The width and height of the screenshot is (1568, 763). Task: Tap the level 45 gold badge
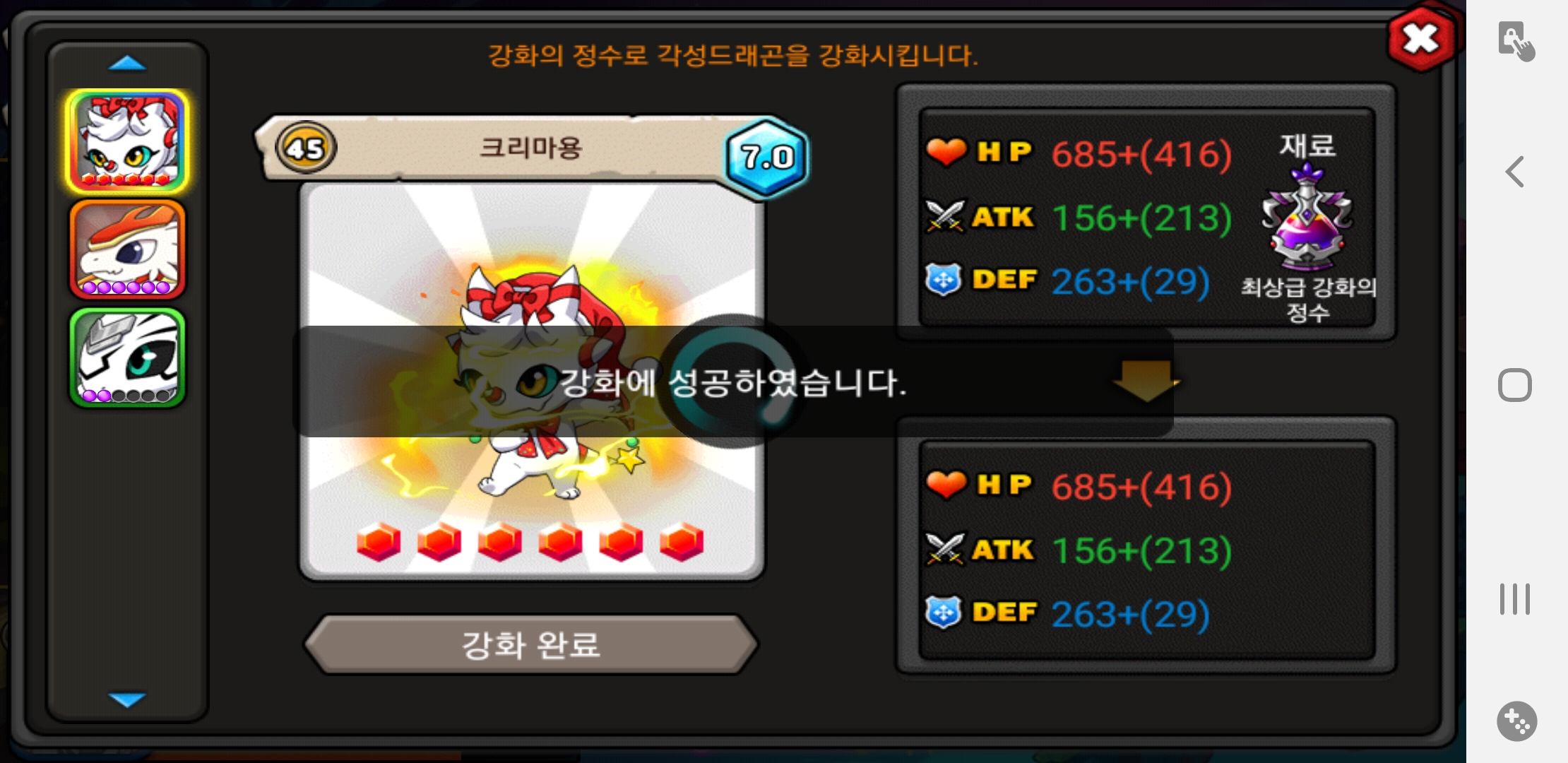(x=305, y=148)
